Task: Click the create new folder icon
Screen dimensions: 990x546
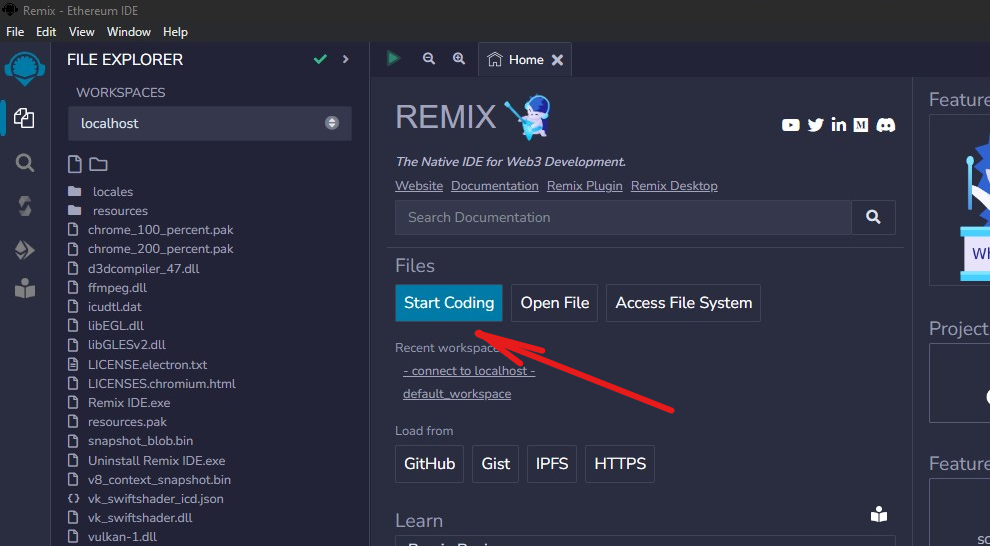Action: (98, 164)
